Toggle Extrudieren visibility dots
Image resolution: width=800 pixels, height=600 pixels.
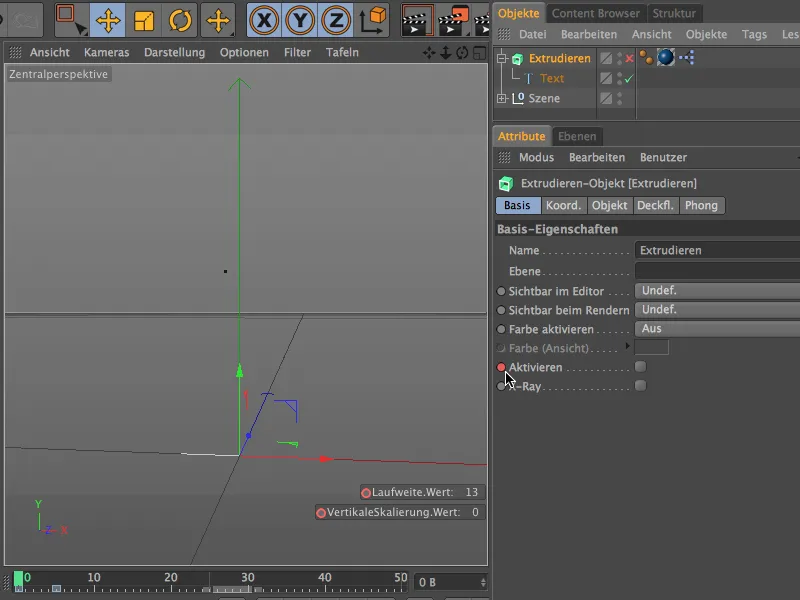point(619,59)
